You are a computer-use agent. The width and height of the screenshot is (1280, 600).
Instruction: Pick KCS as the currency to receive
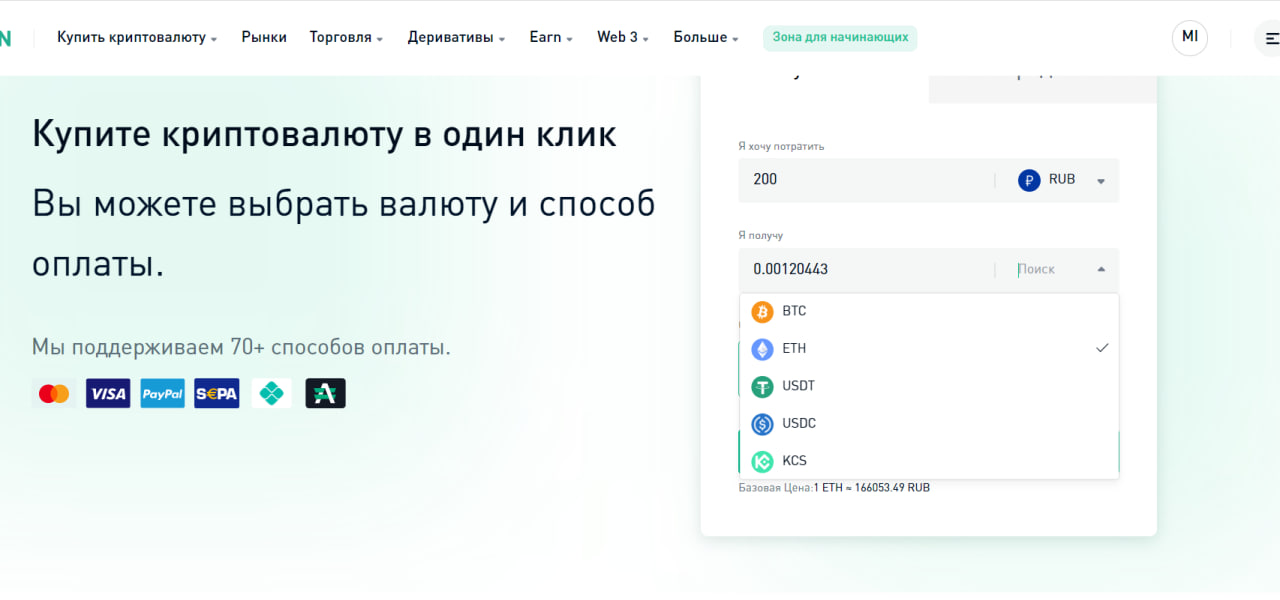[793, 460]
